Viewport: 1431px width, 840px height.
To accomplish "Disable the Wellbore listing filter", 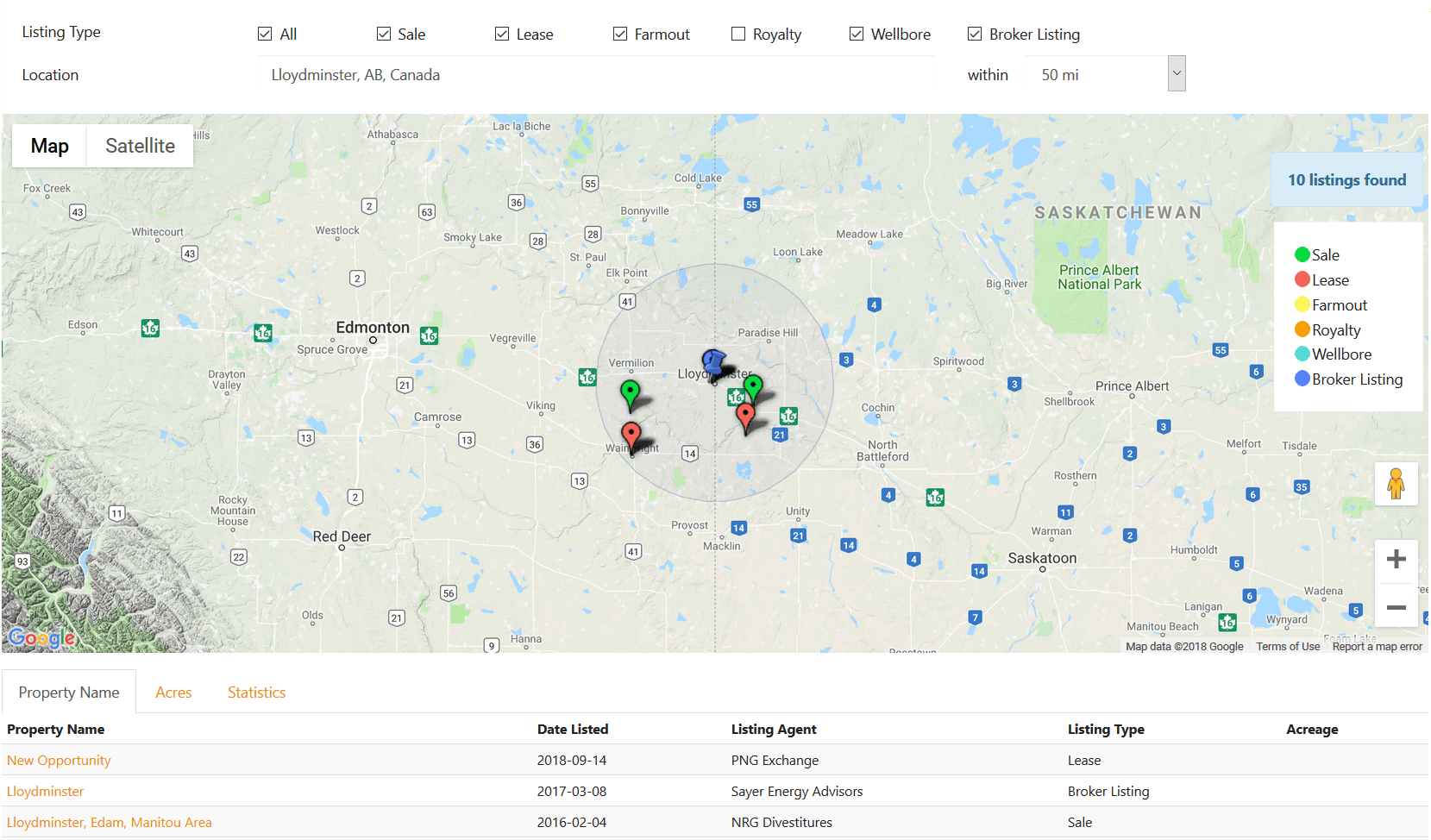I will pos(857,33).
